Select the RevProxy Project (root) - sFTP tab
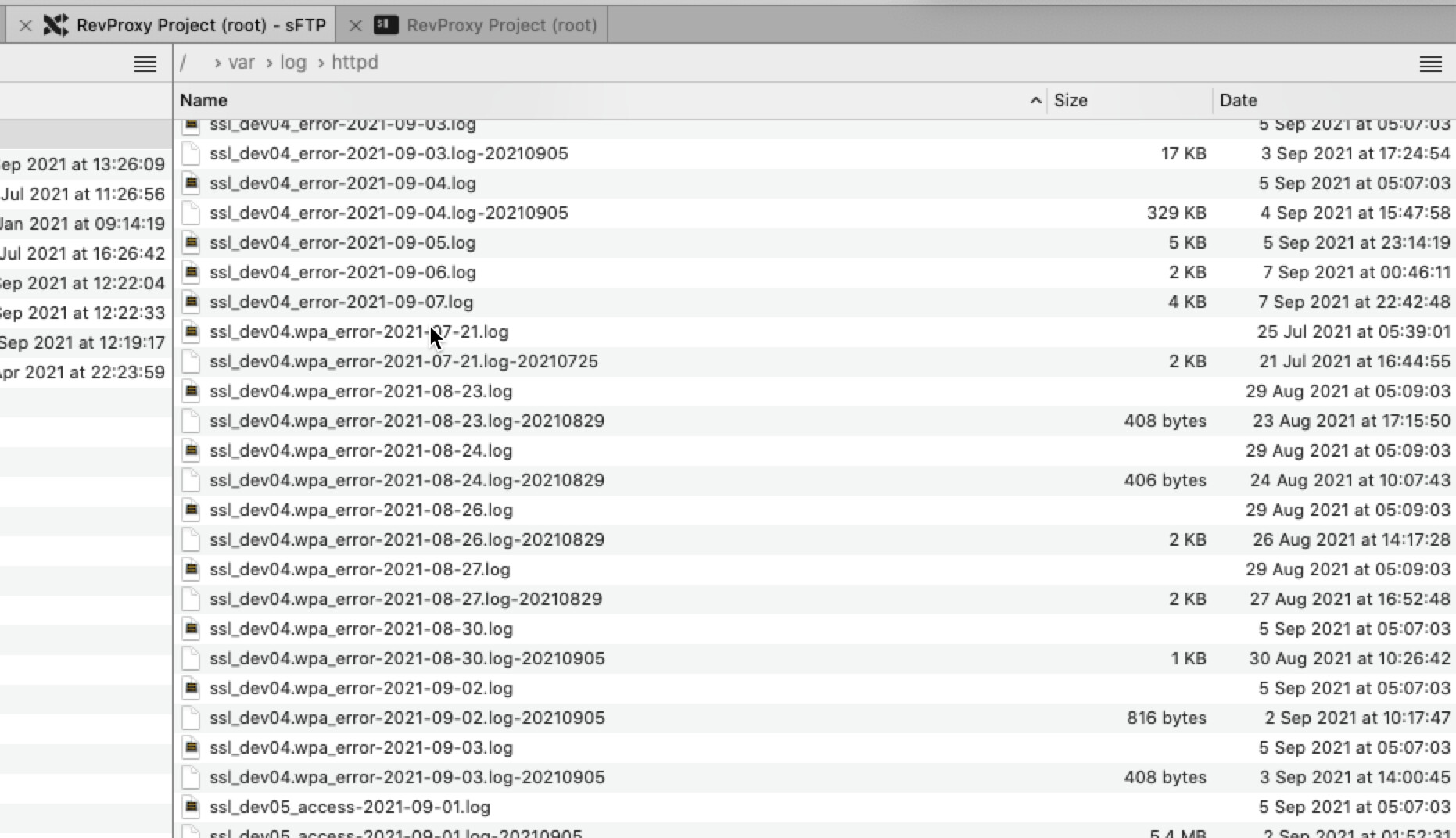Viewport: 1456px width, 838px height. (200, 26)
